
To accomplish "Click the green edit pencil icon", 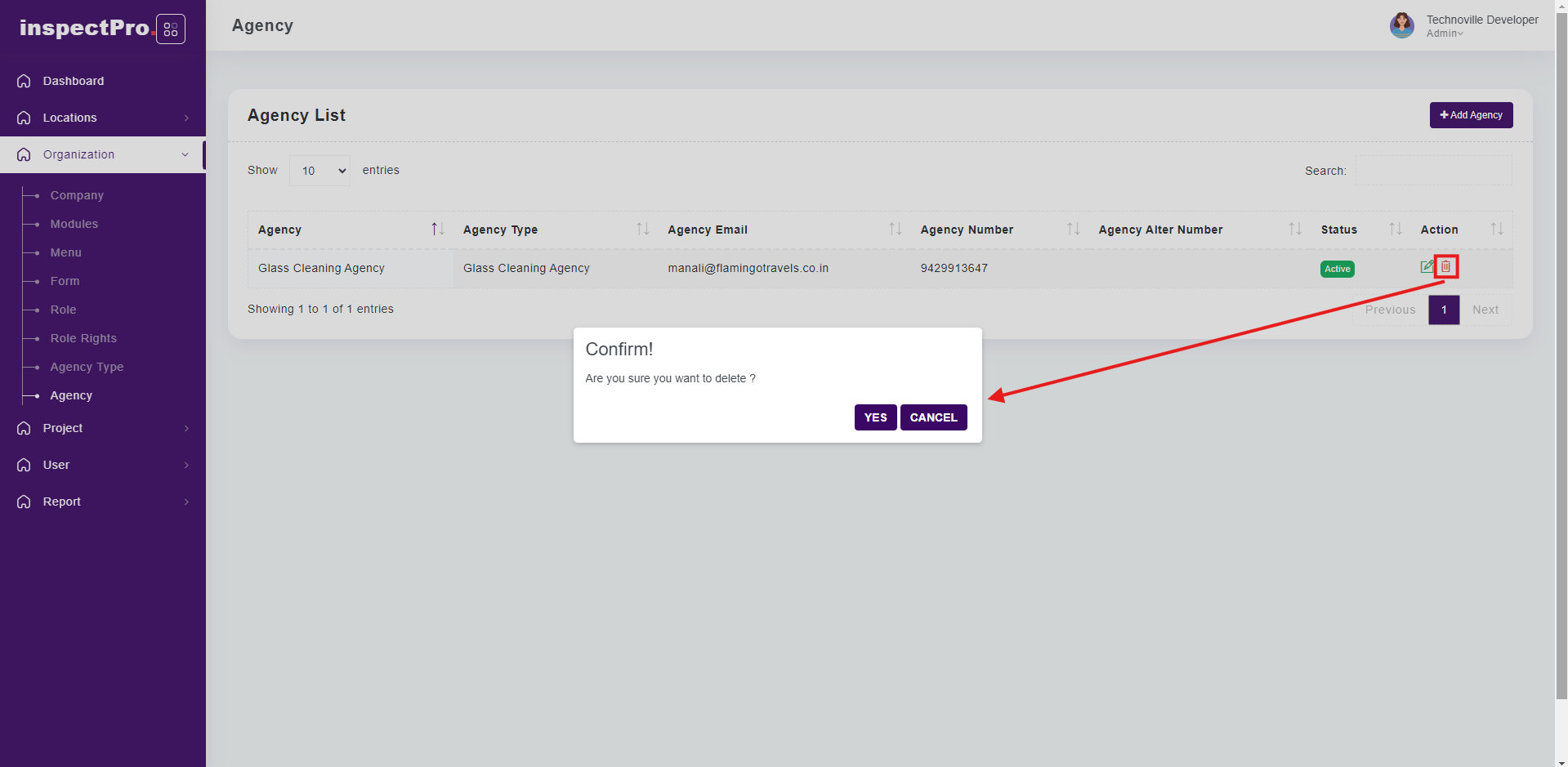I will click(x=1427, y=267).
